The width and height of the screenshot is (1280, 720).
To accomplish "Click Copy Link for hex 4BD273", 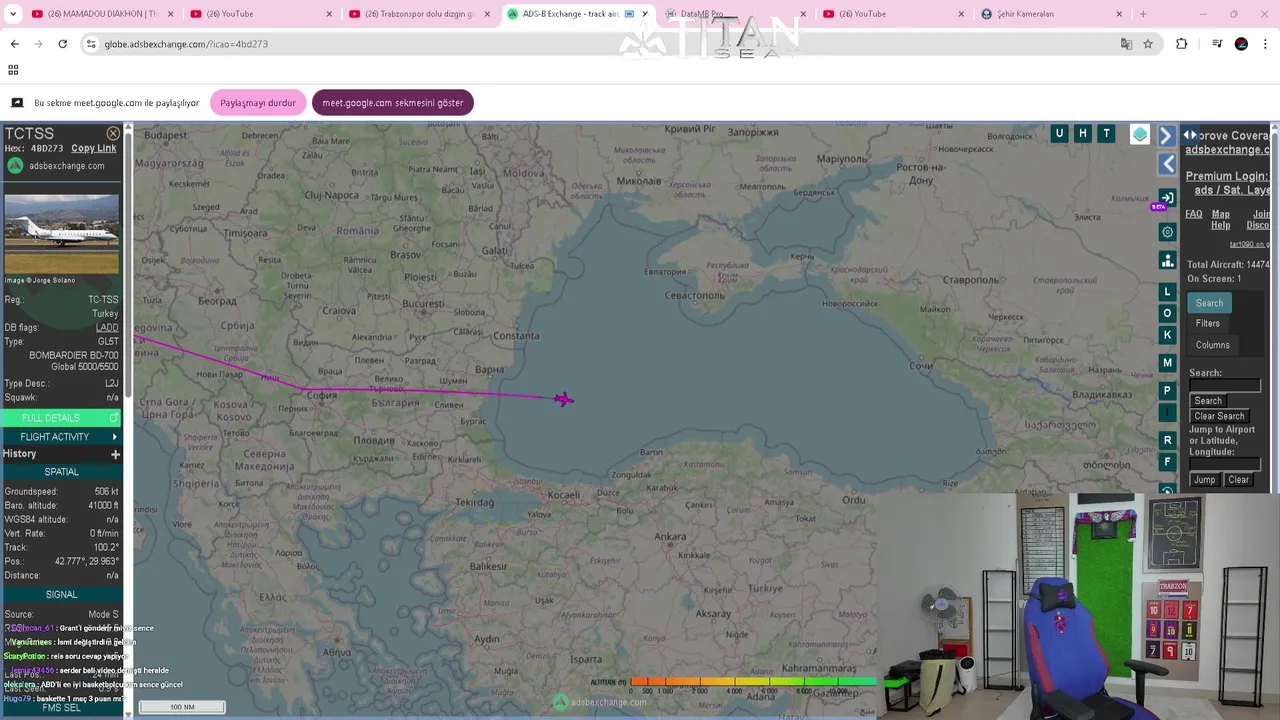I will click(x=93, y=148).
